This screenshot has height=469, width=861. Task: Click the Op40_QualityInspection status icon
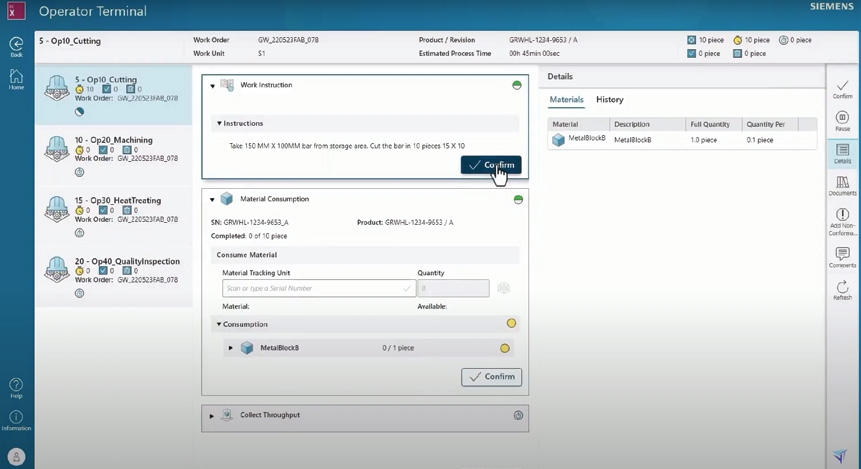(80, 293)
